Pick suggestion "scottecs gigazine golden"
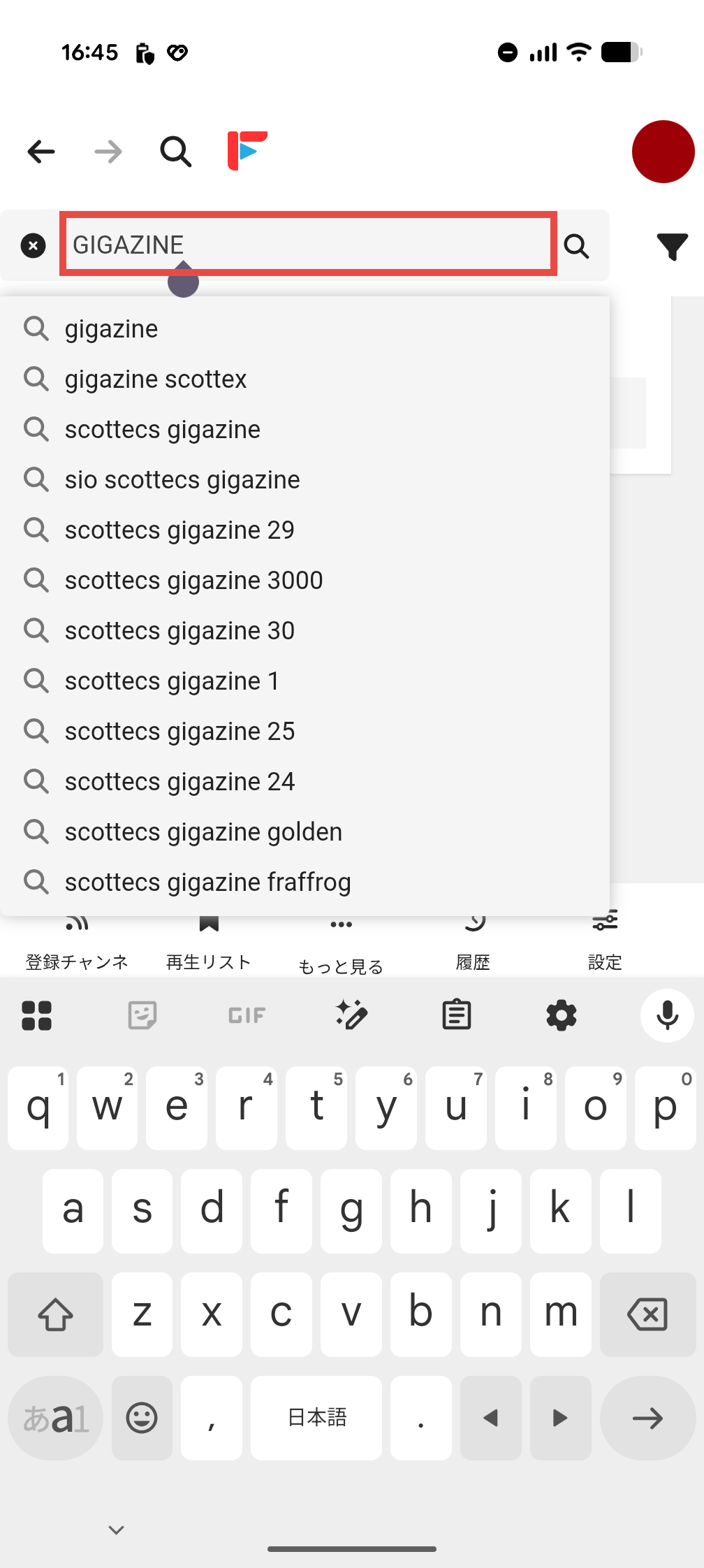The height and width of the screenshot is (1568, 704). [203, 832]
